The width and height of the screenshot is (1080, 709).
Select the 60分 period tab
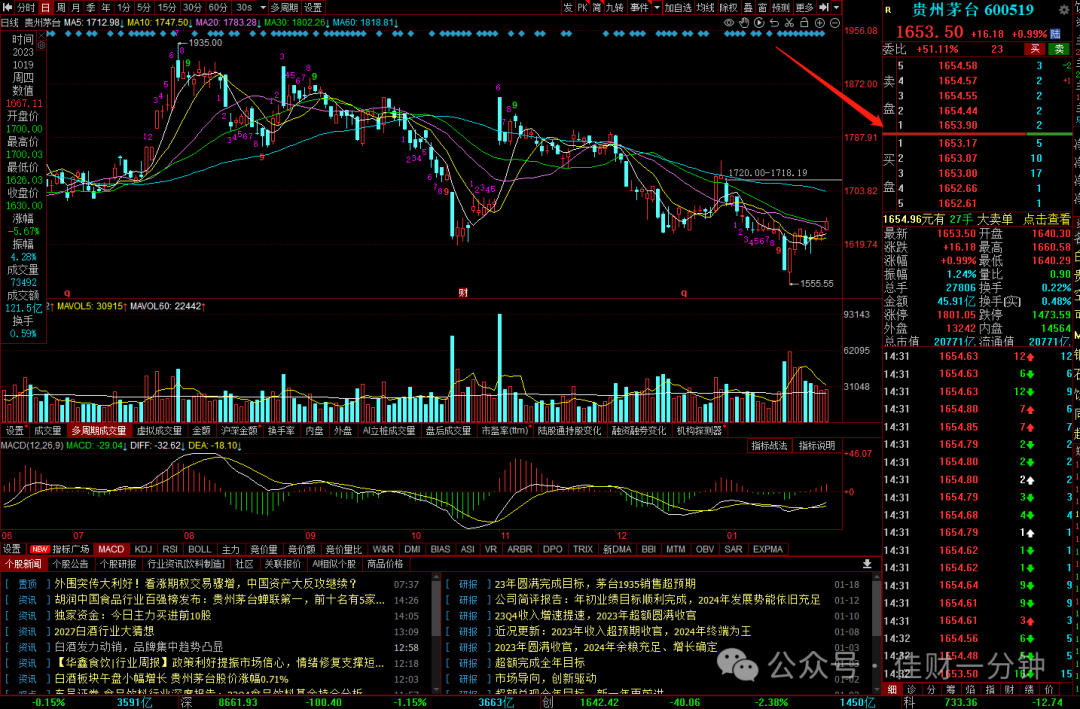[x=218, y=7]
